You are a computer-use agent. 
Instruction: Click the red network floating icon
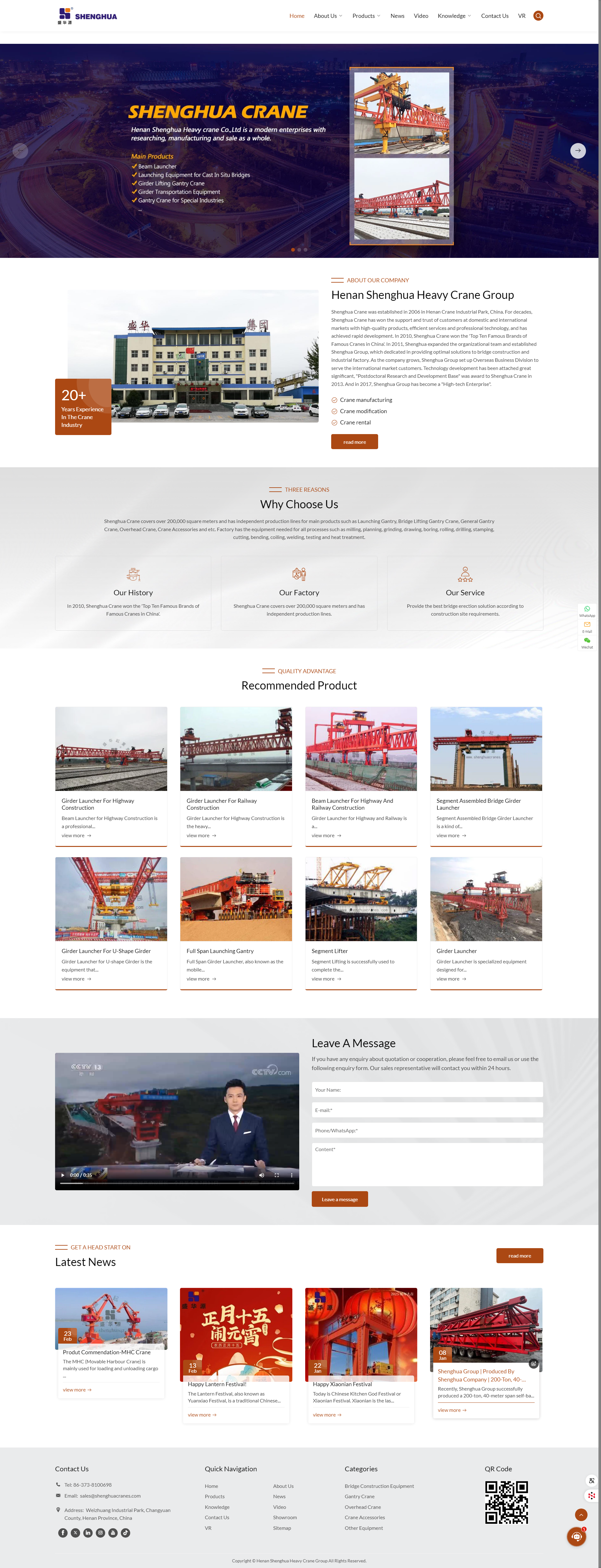point(591,1496)
